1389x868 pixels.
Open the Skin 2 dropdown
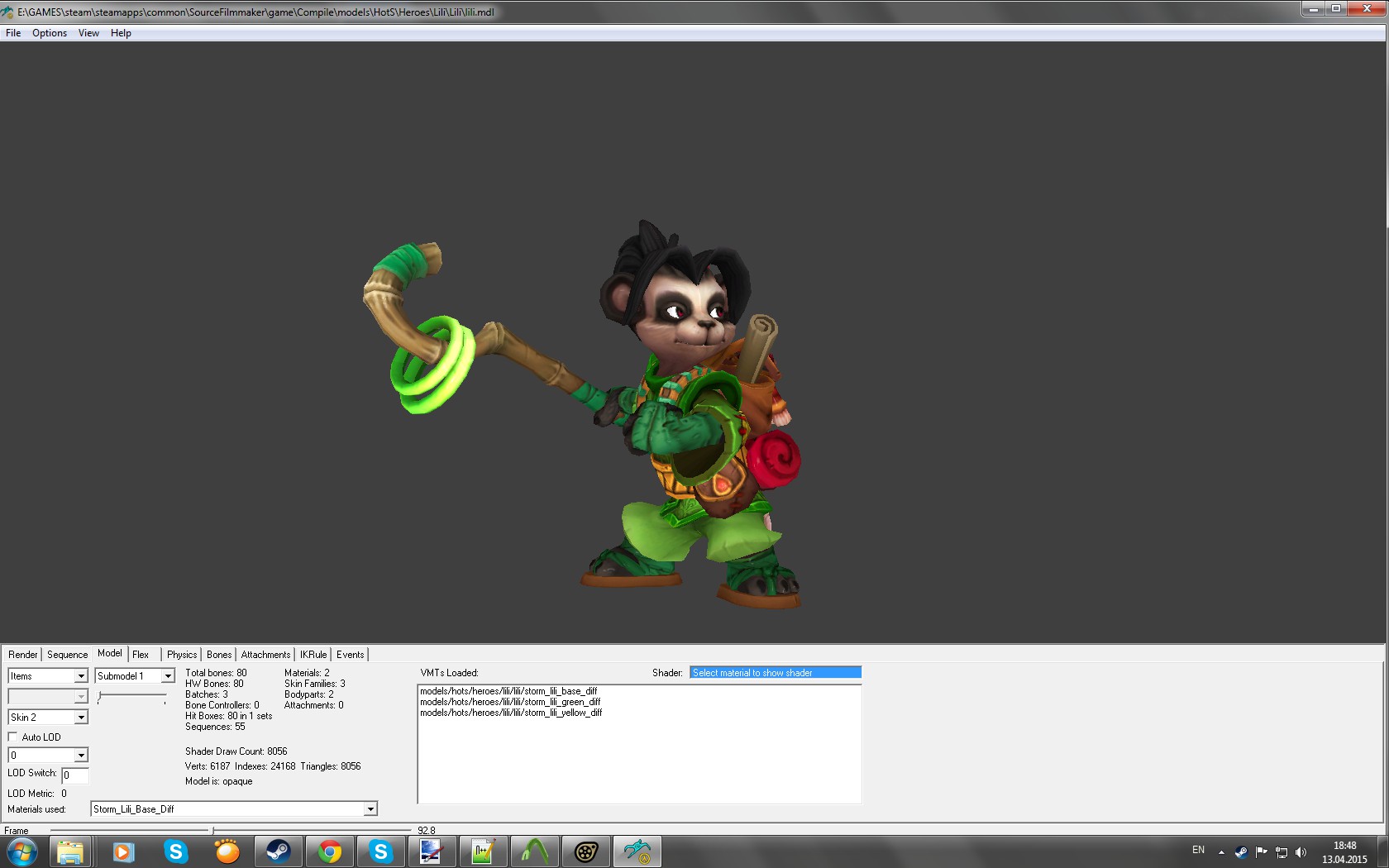48,717
